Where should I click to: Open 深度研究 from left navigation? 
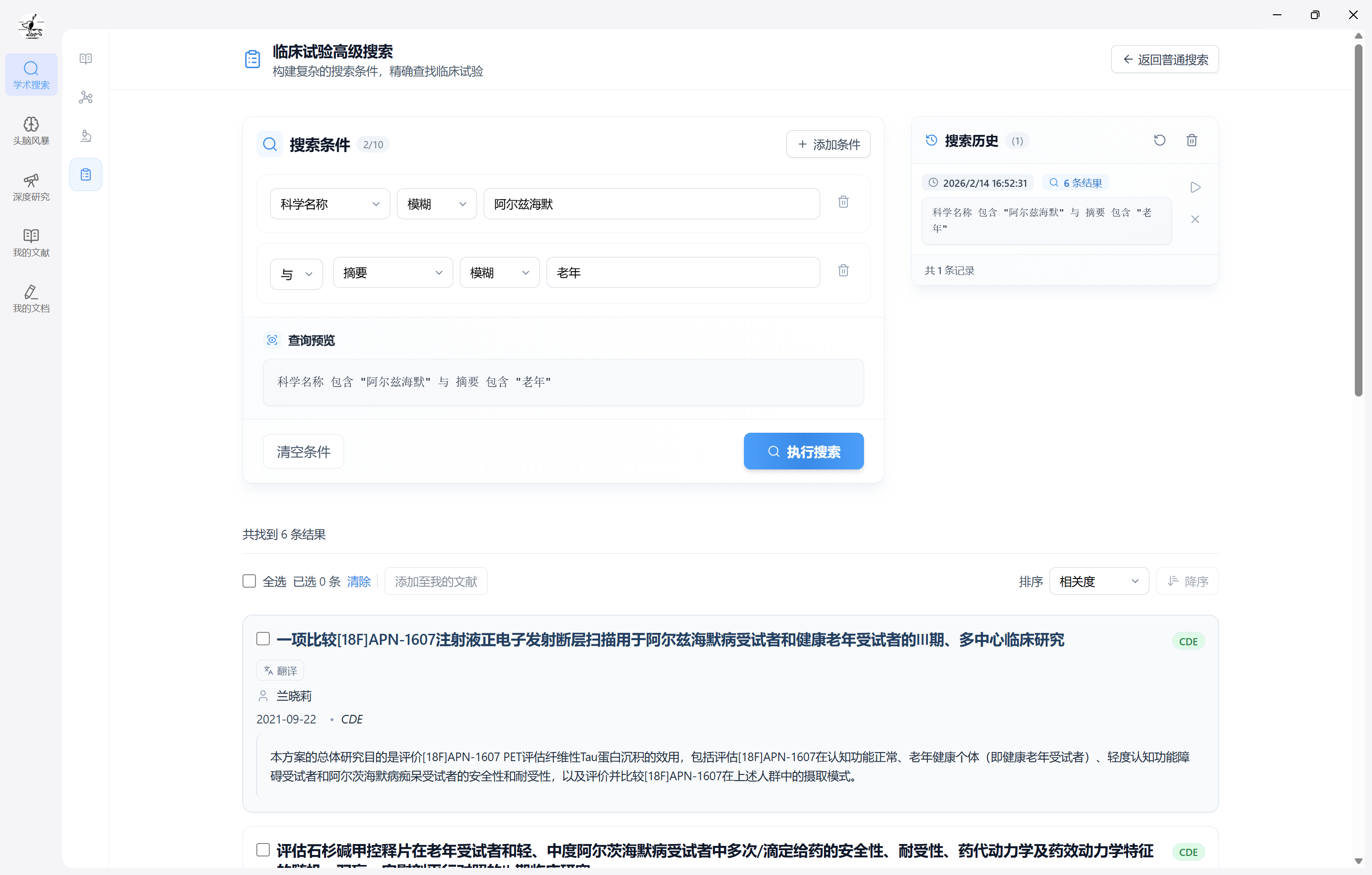(31, 187)
